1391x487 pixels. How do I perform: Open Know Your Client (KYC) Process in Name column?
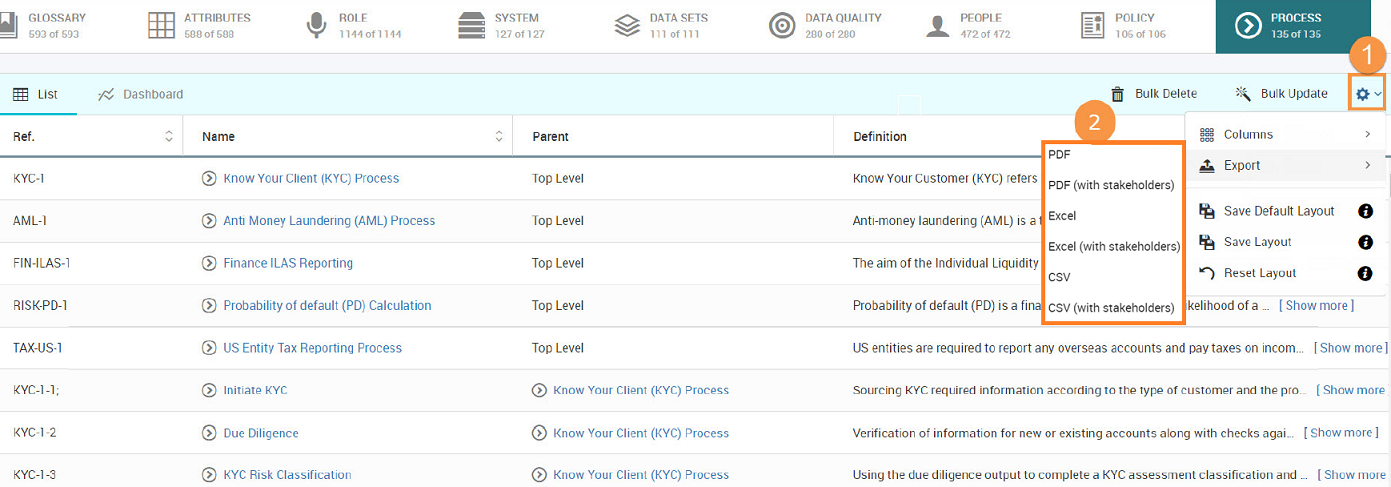click(311, 178)
